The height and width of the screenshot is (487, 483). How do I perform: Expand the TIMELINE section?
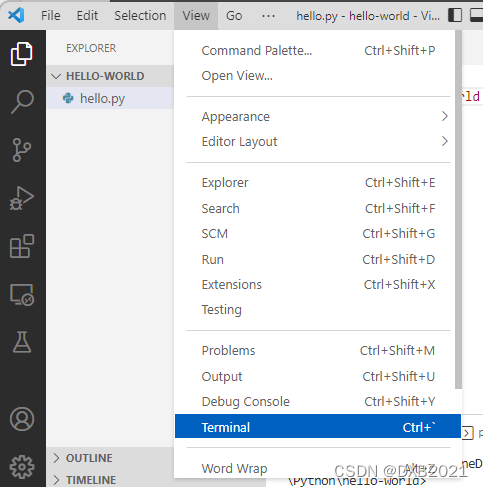(110, 480)
